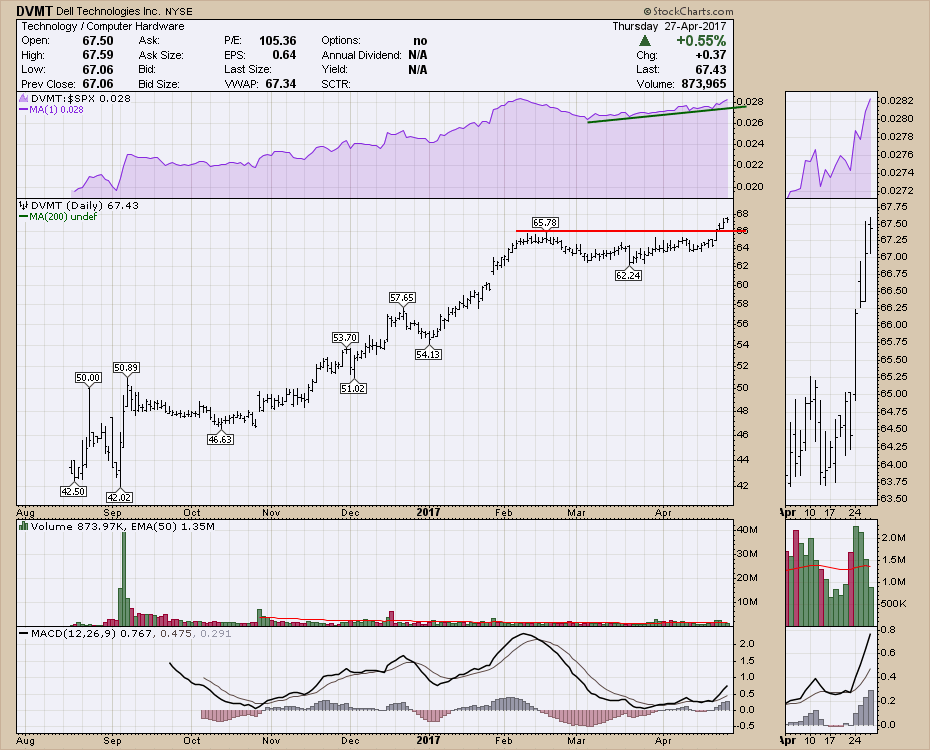Click the High 67.59 value

(98, 55)
